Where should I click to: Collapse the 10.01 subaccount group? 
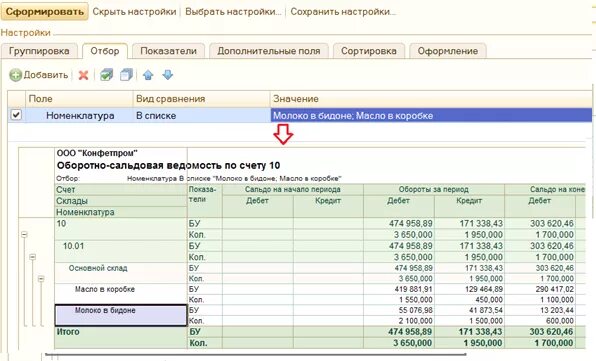pos(33,257)
